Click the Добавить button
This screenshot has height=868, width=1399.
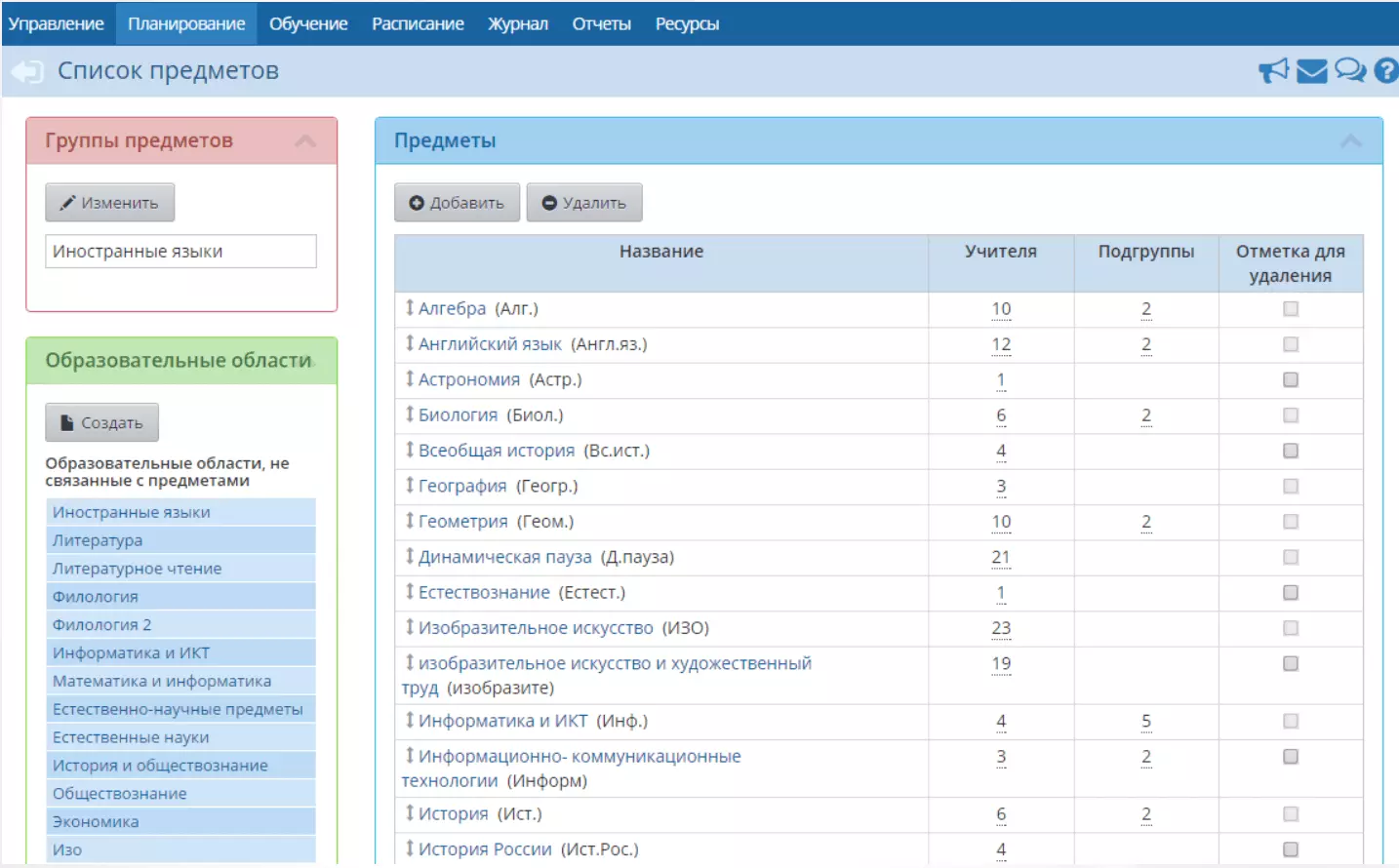pos(457,203)
